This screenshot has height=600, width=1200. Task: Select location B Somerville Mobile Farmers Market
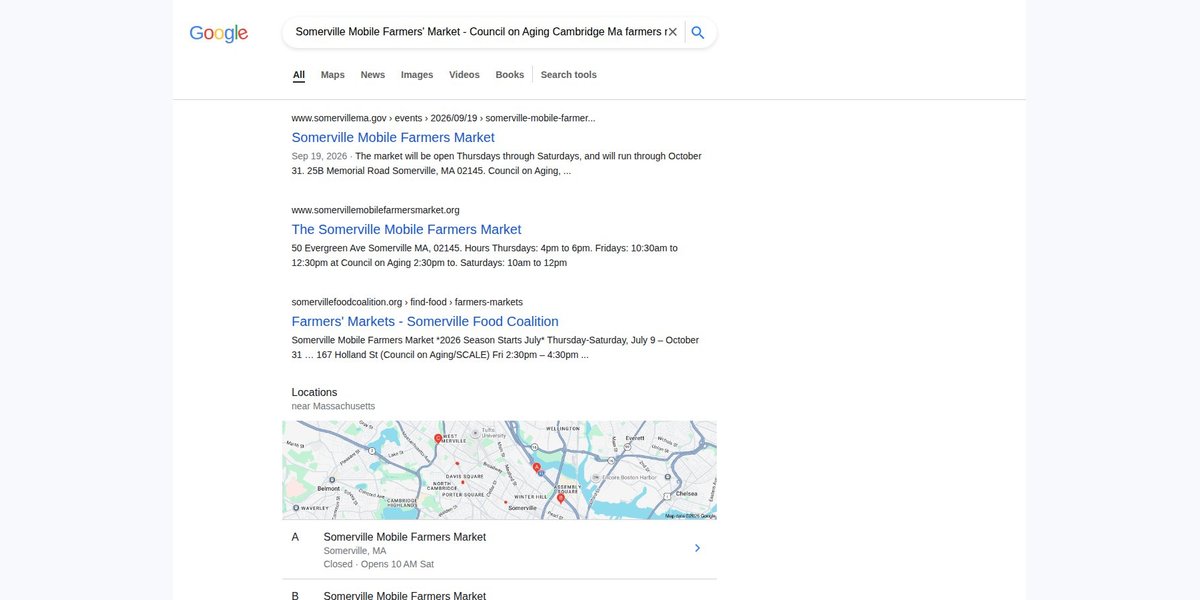[x=404, y=596]
